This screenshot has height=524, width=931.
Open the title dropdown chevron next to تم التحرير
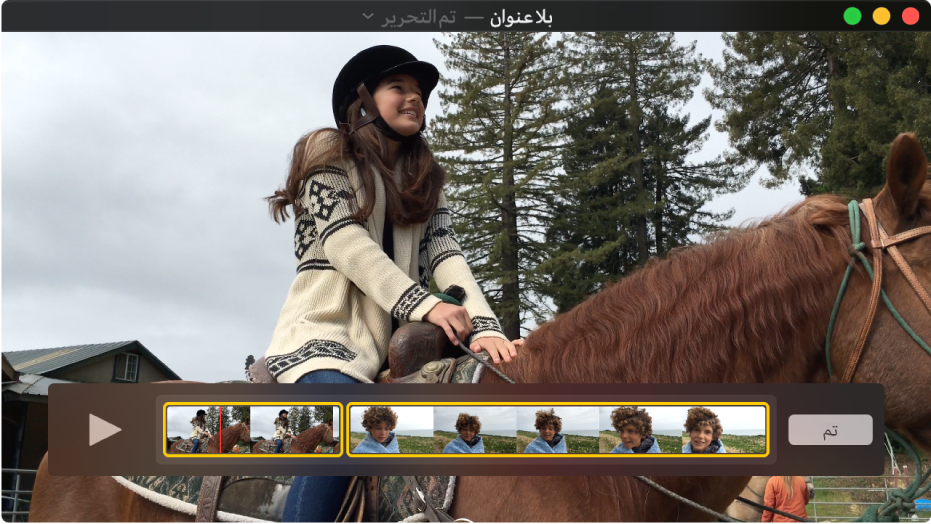coord(368,16)
